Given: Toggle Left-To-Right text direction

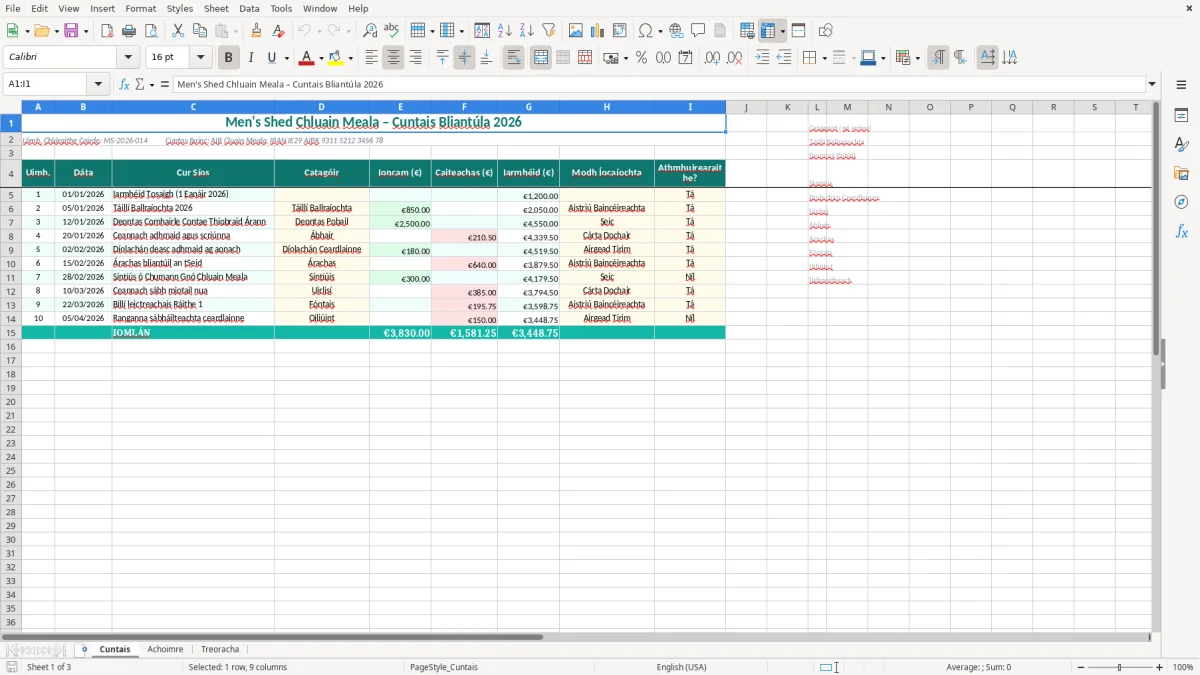Looking at the screenshot, I should click(x=938, y=58).
